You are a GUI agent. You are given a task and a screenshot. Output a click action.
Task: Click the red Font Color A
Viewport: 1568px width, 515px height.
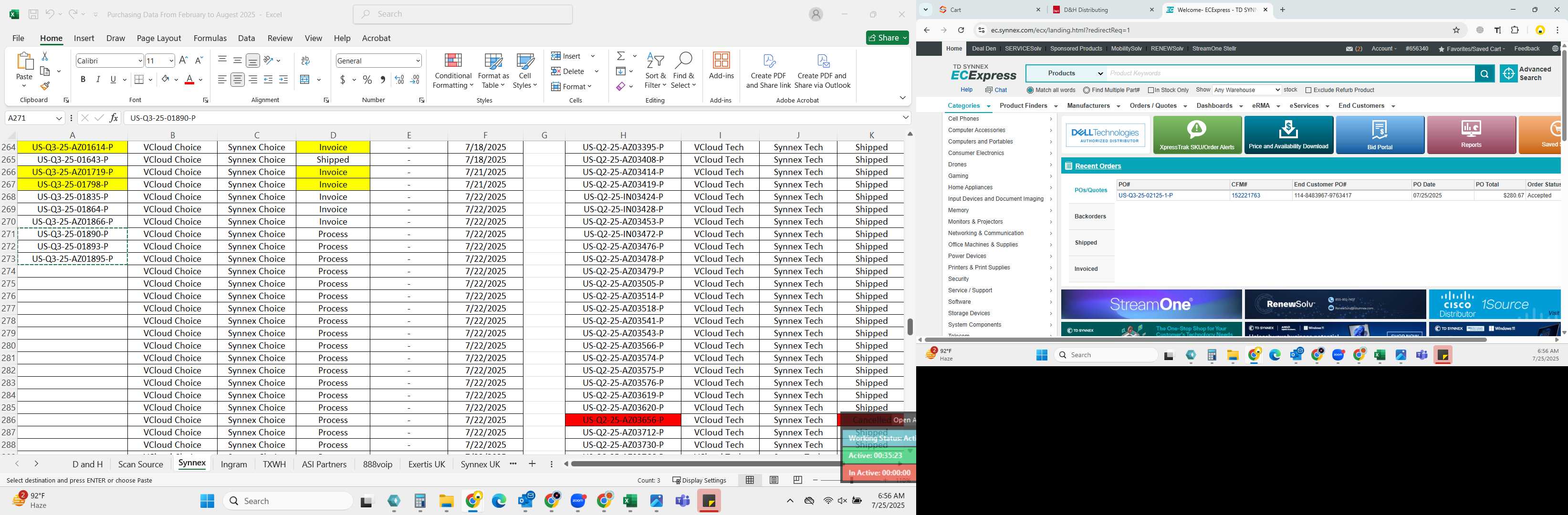point(189,80)
